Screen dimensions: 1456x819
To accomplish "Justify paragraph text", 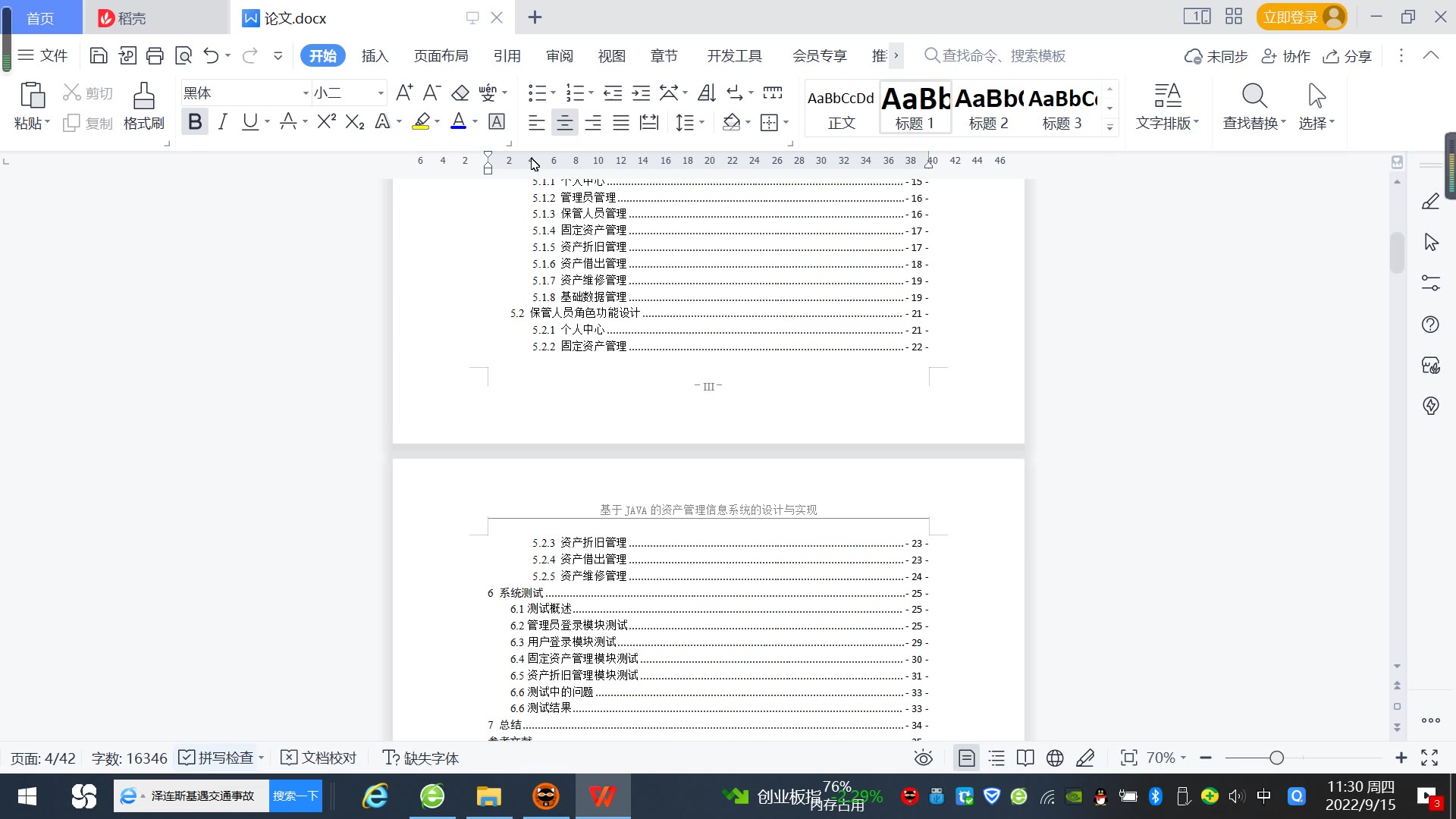I will (621, 122).
